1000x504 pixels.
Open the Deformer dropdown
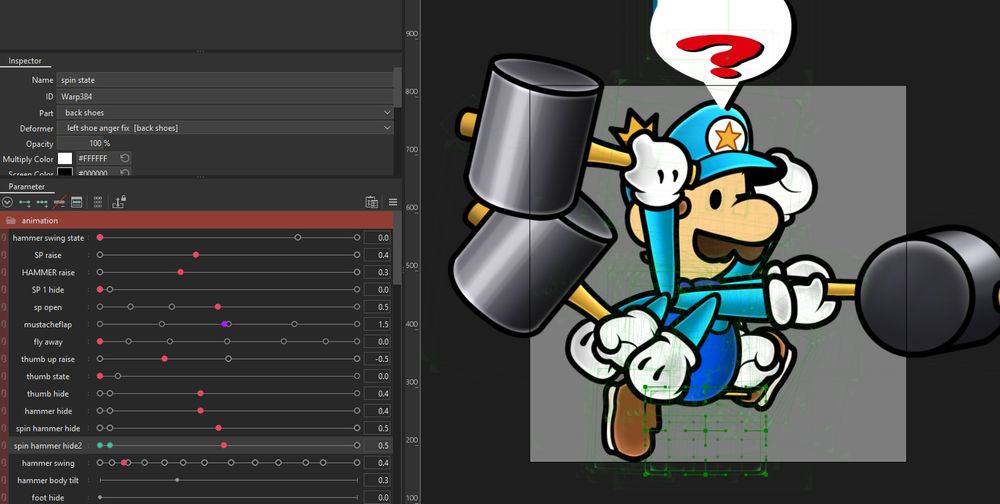[224, 128]
